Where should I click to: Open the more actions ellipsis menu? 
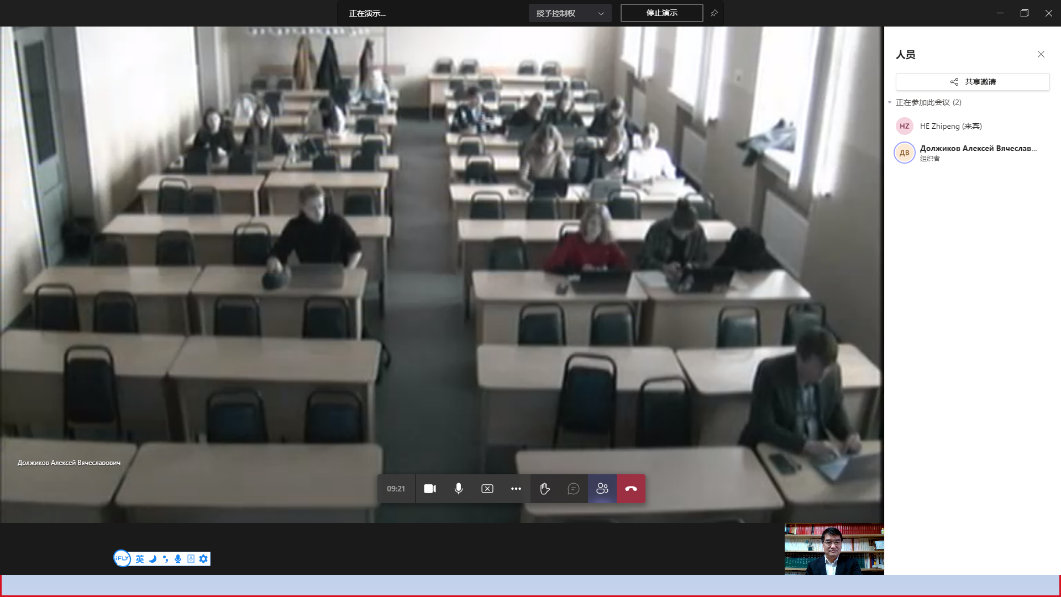coord(516,489)
